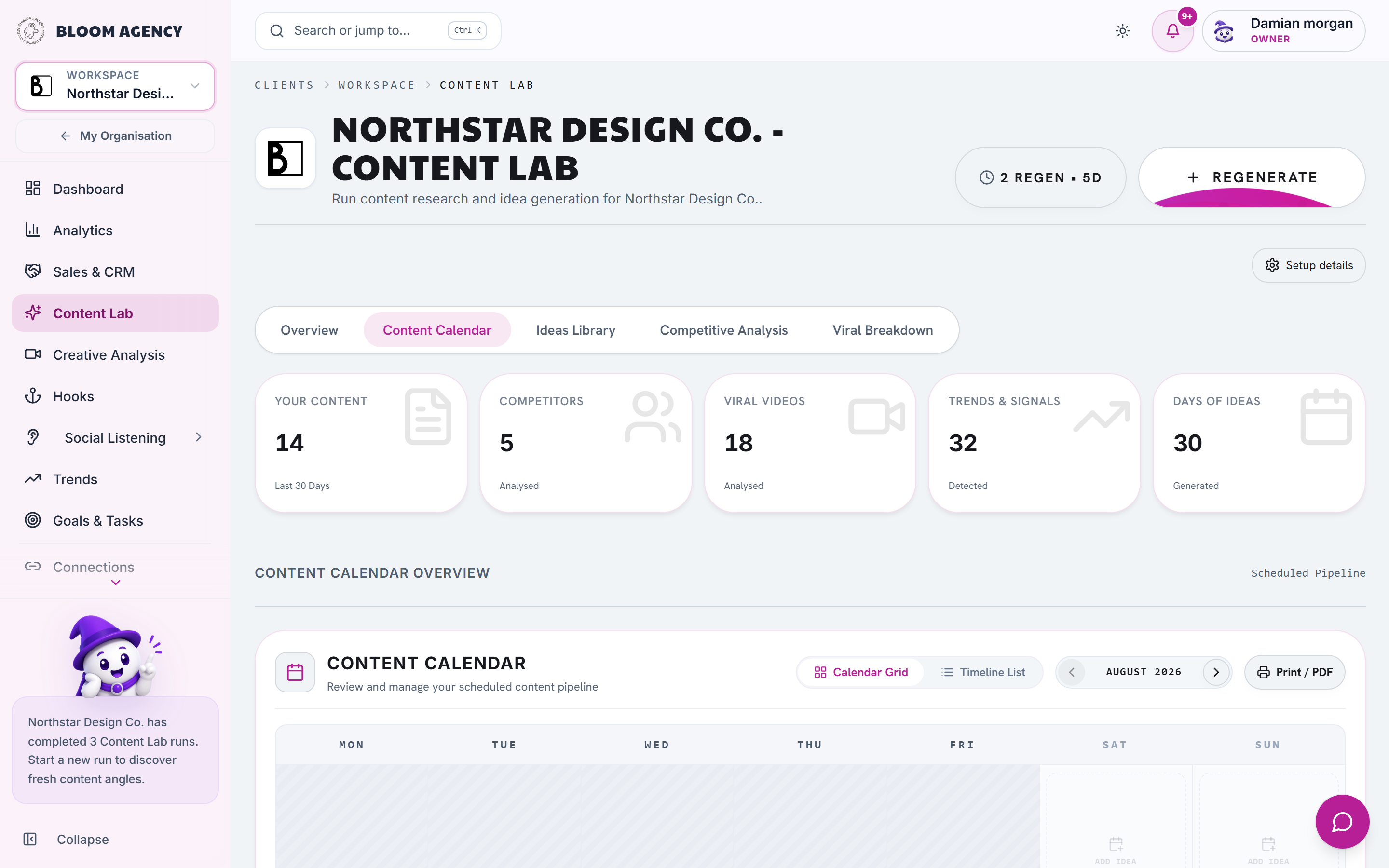
Task: Go to Hooks page
Action: coord(115,396)
